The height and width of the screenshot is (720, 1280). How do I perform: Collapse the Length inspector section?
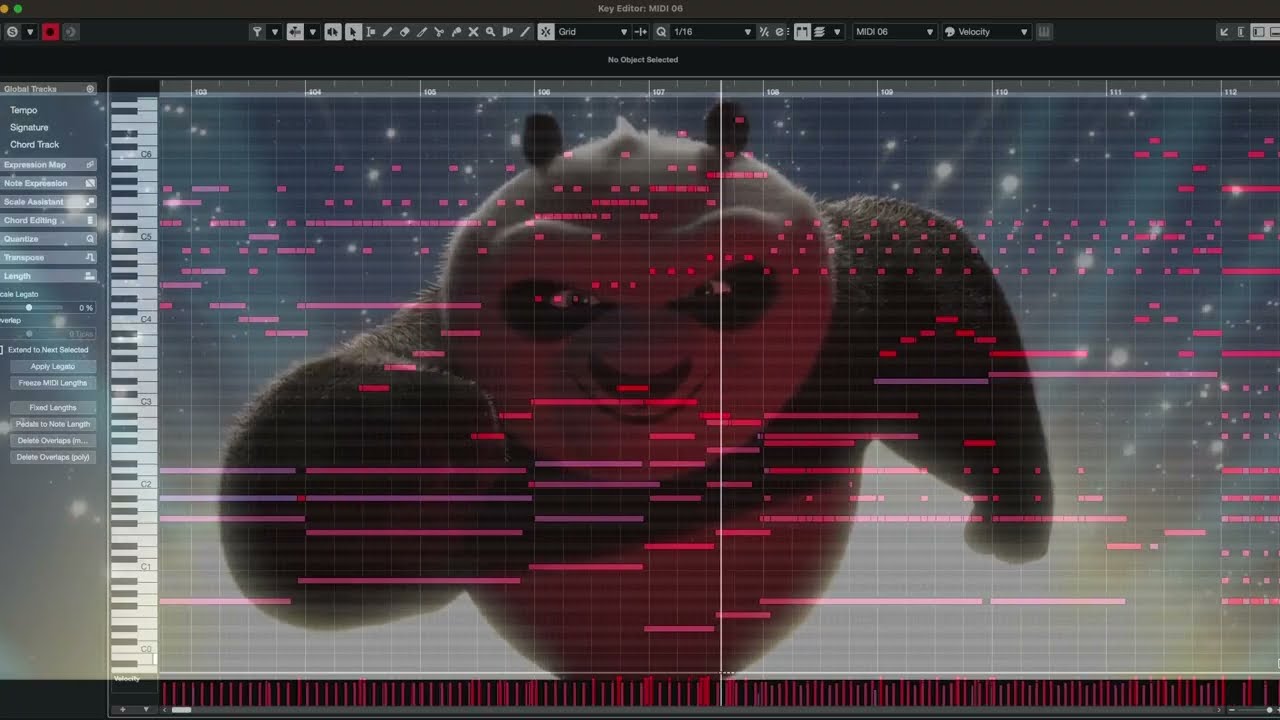coord(48,276)
